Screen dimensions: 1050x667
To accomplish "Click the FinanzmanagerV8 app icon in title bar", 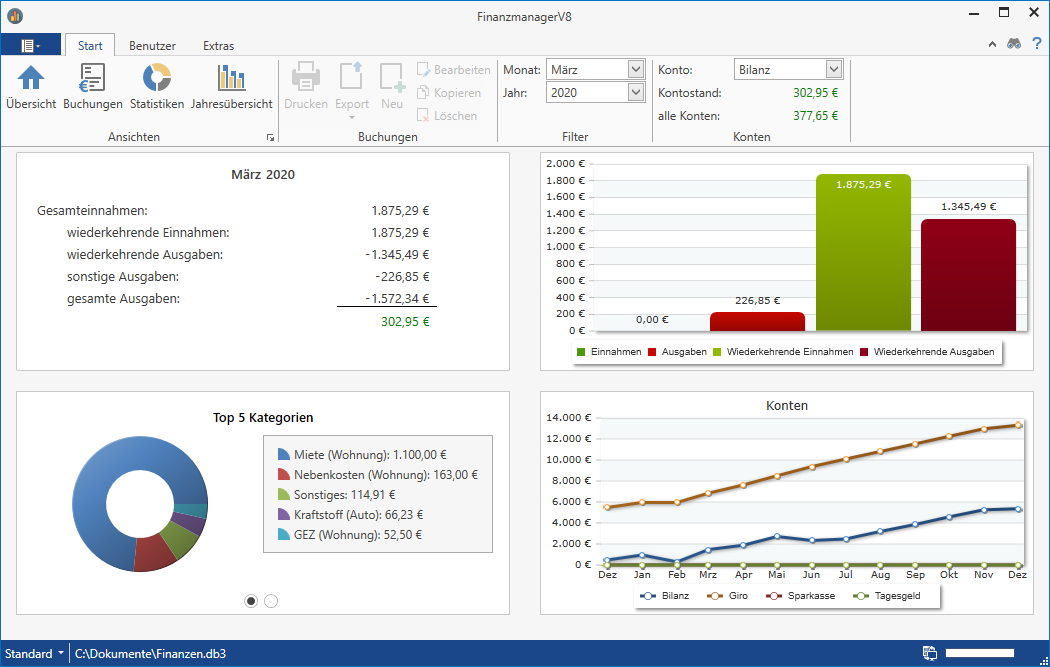I will (x=15, y=15).
